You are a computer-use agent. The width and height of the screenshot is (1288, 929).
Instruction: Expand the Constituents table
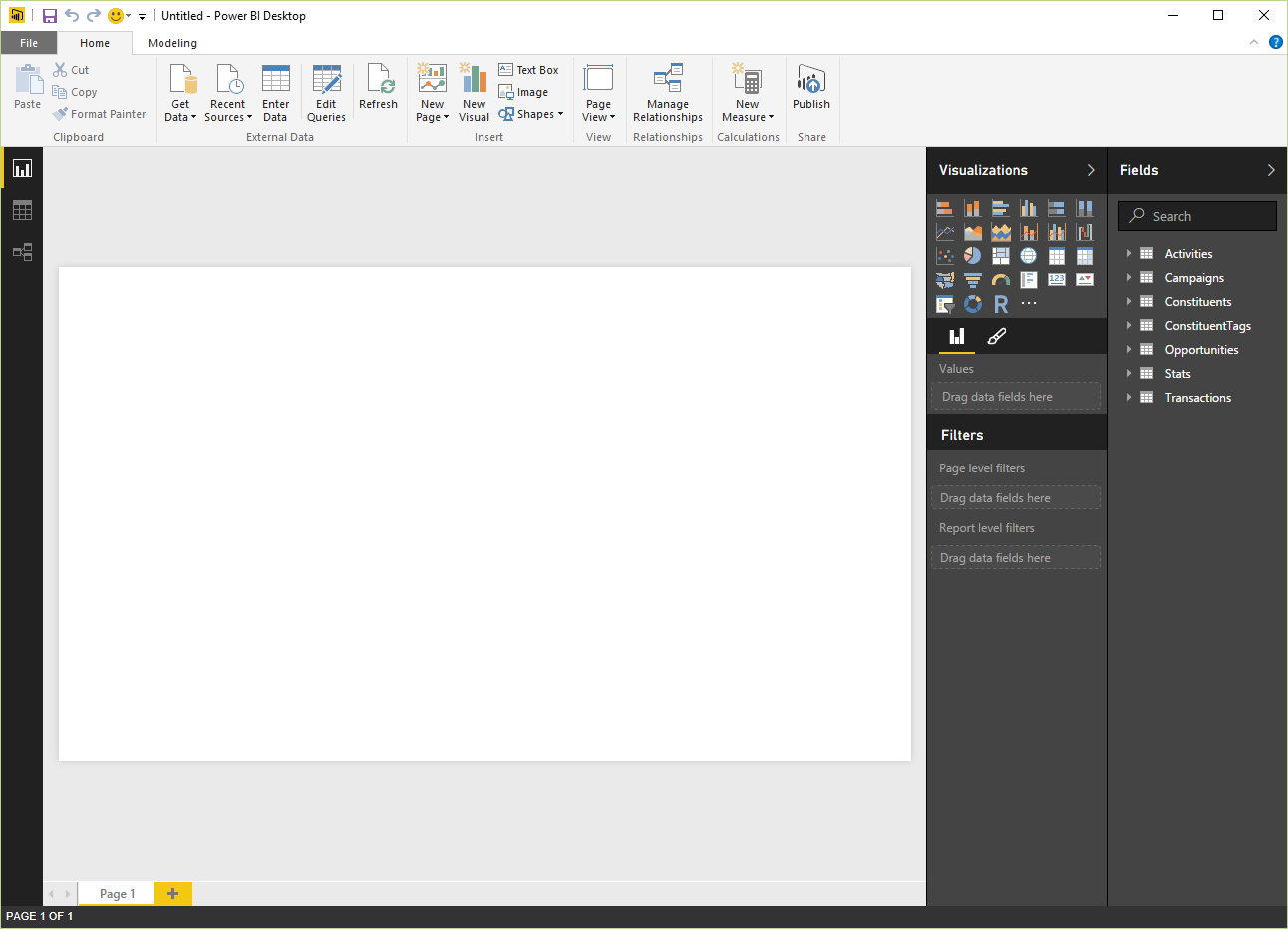pyautogui.click(x=1129, y=301)
